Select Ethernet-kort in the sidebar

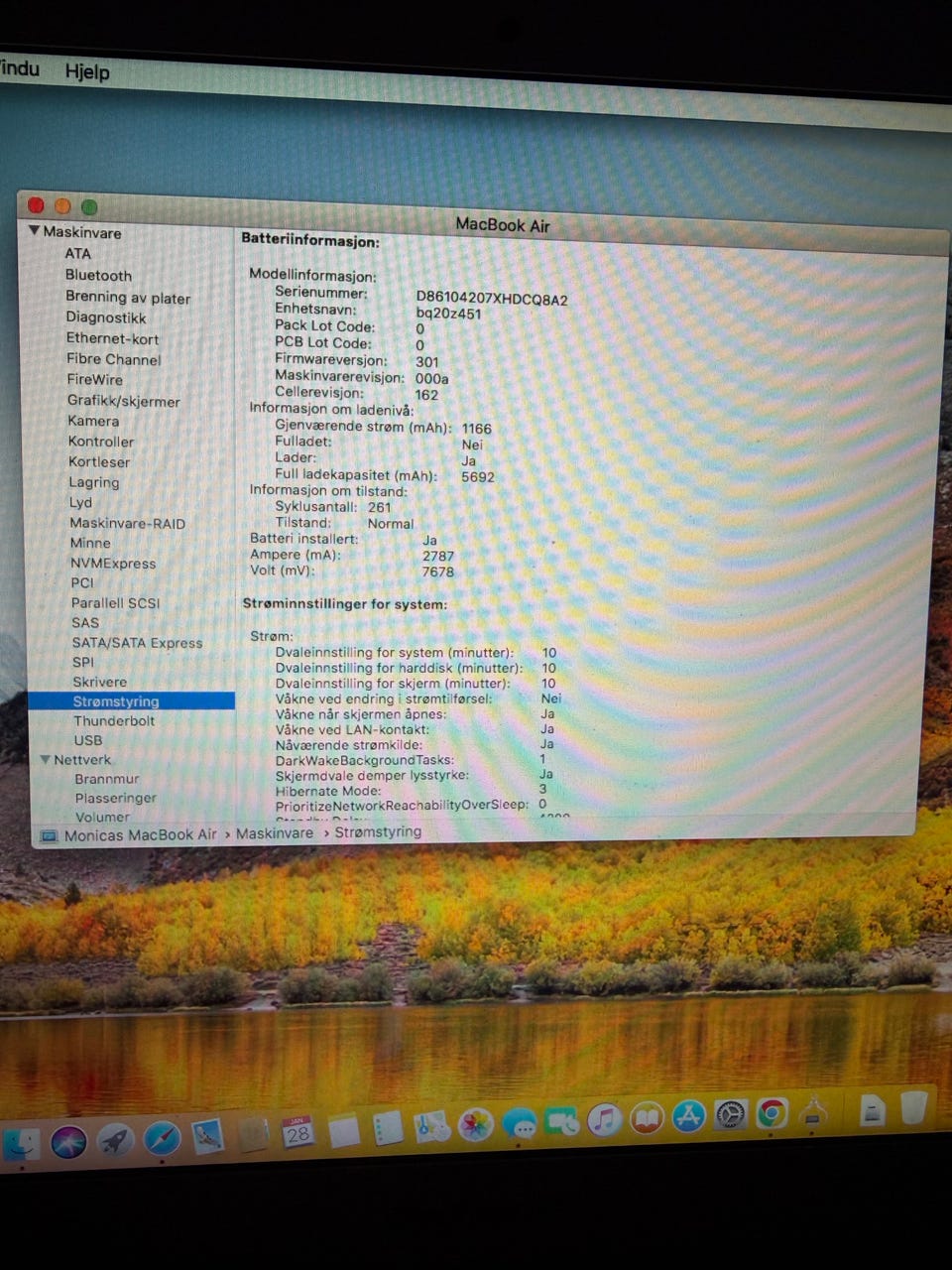coord(112,338)
